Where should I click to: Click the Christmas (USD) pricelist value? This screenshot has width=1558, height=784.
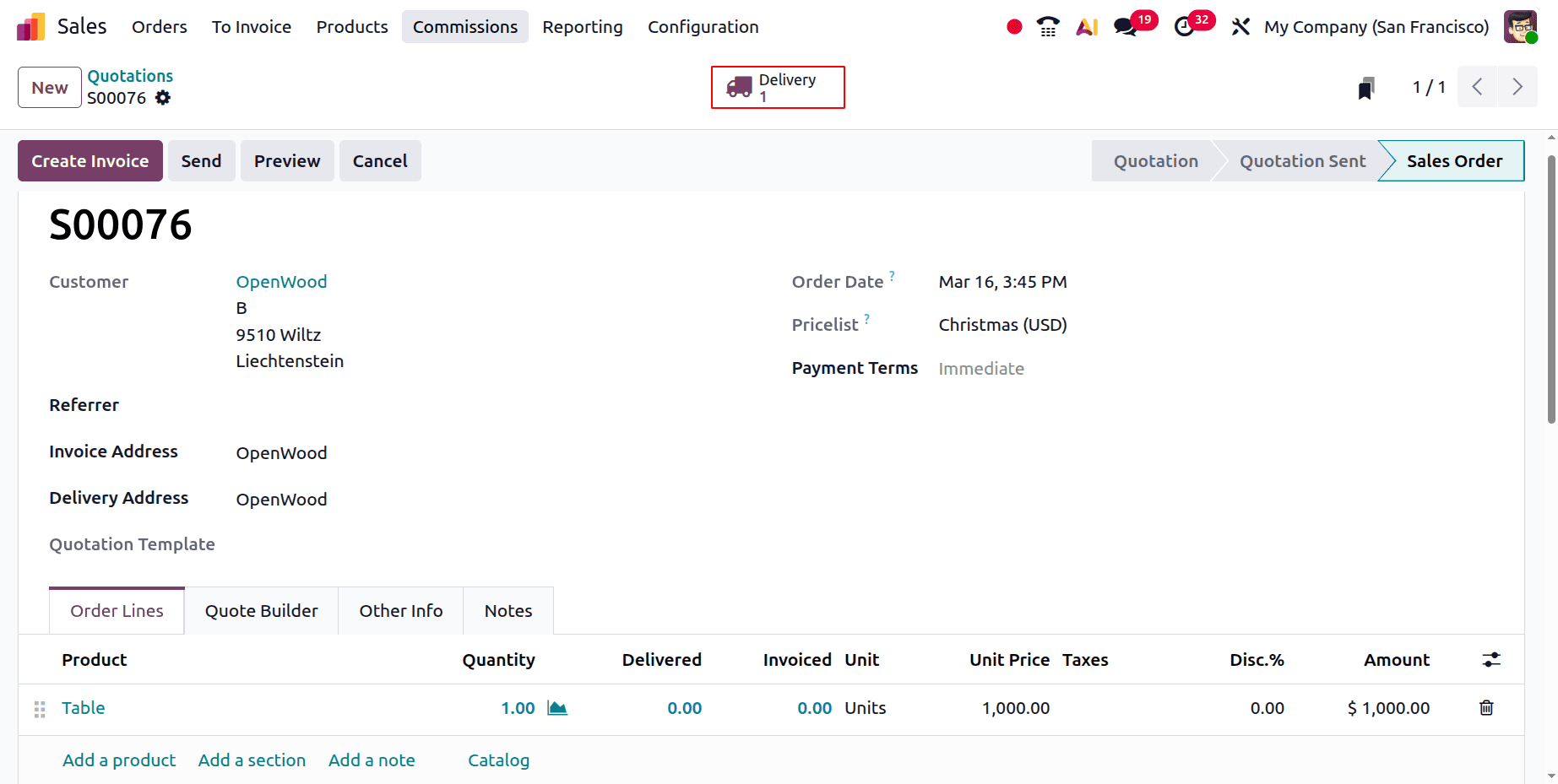coord(1002,325)
